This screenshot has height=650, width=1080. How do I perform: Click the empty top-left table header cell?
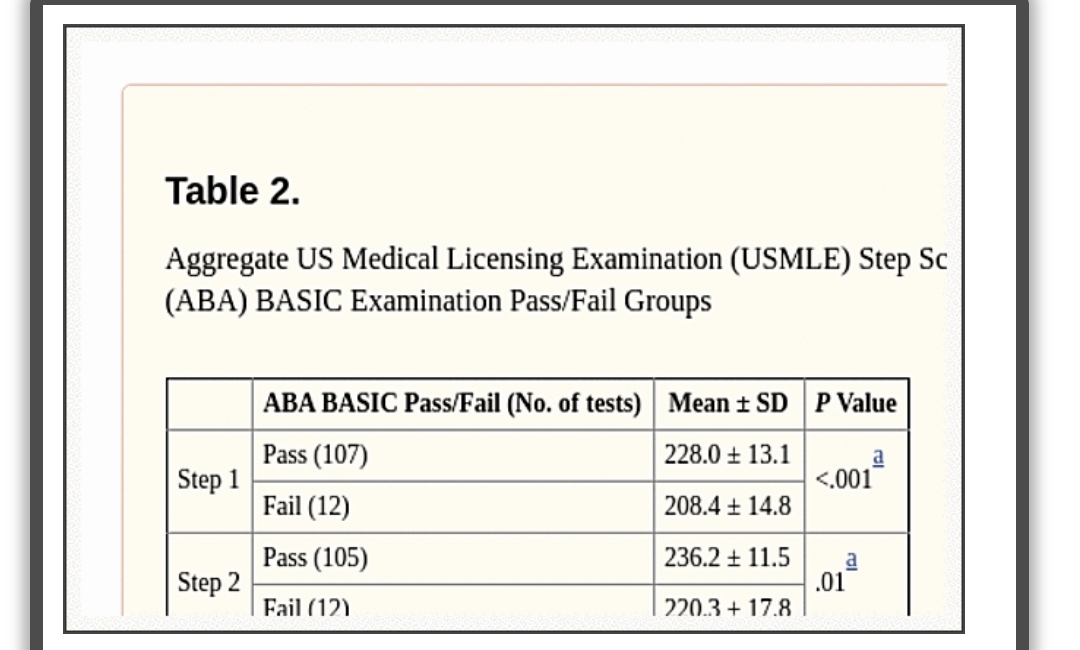pos(209,403)
